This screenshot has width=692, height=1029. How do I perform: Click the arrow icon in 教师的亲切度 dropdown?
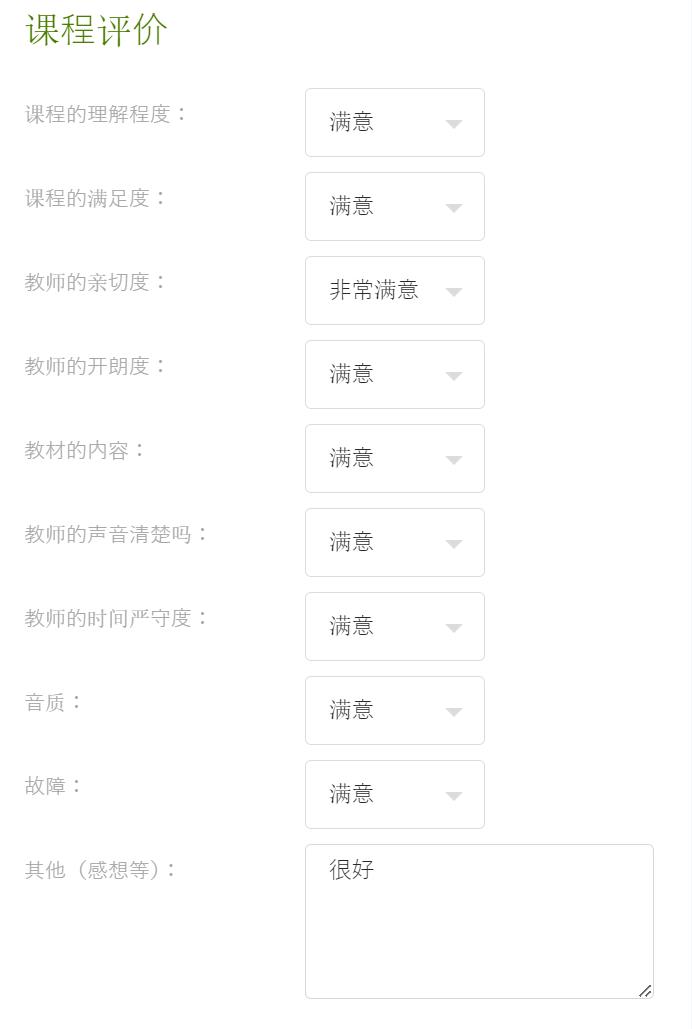pyautogui.click(x=454, y=292)
